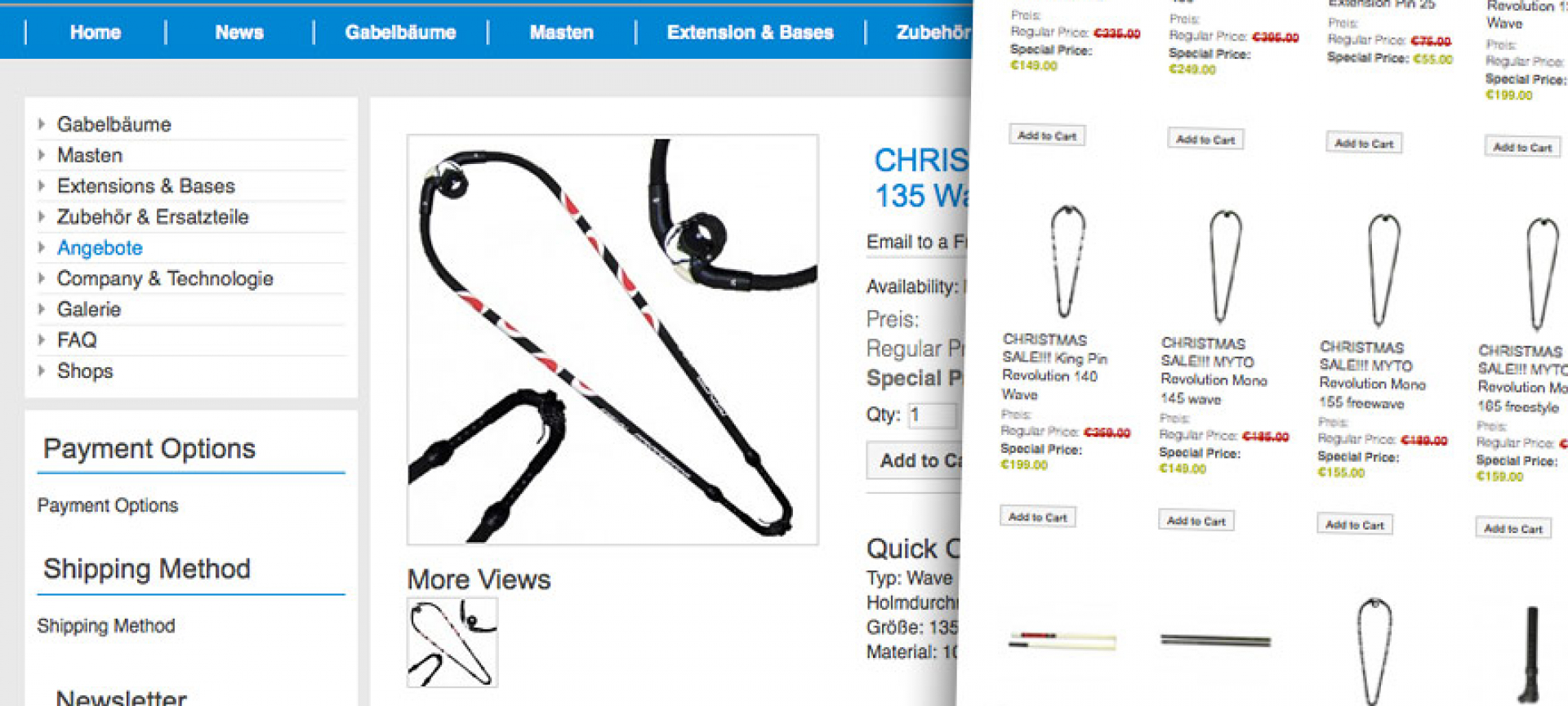
Task: Click the Qty input field
Action: (x=932, y=415)
